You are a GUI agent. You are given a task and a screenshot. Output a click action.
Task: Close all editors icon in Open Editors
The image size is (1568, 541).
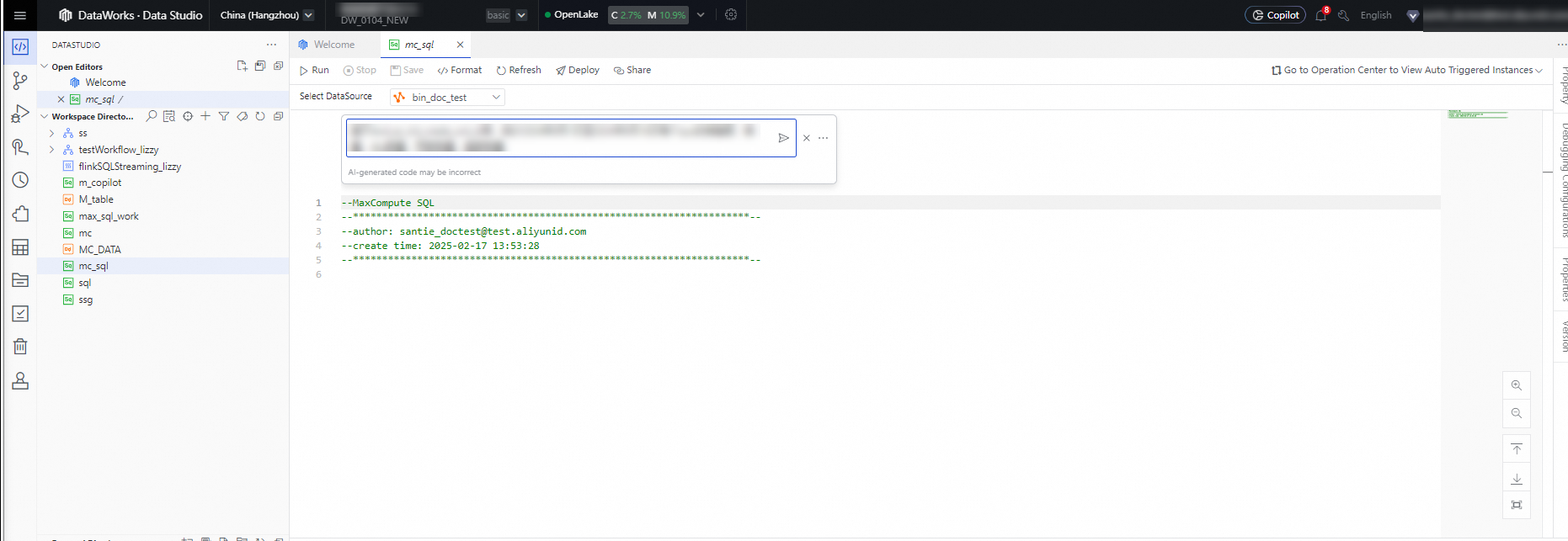pyautogui.click(x=278, y=66)
